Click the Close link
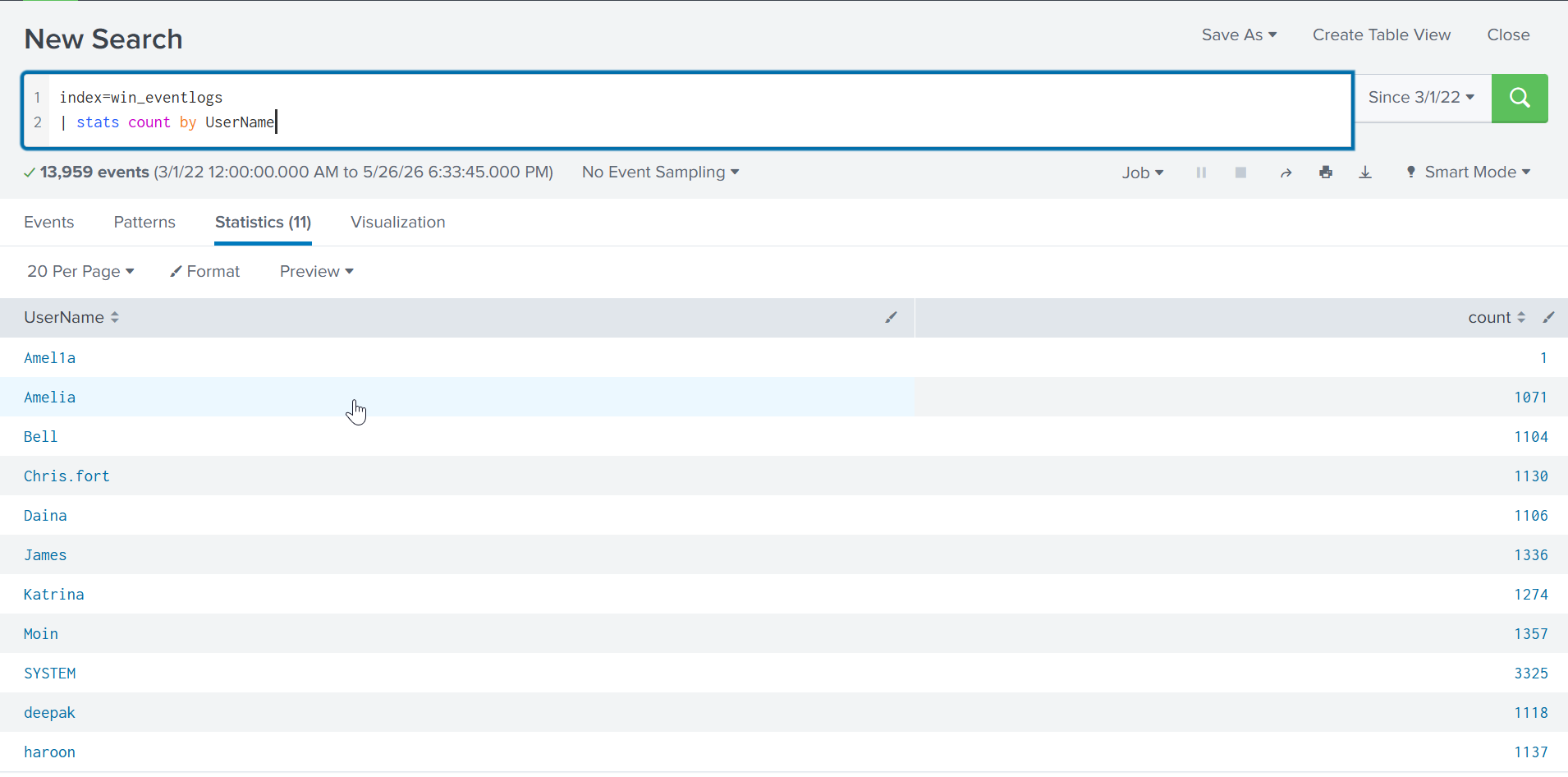The width and height of the screenshot is (1568, 777). (1508, 34)
